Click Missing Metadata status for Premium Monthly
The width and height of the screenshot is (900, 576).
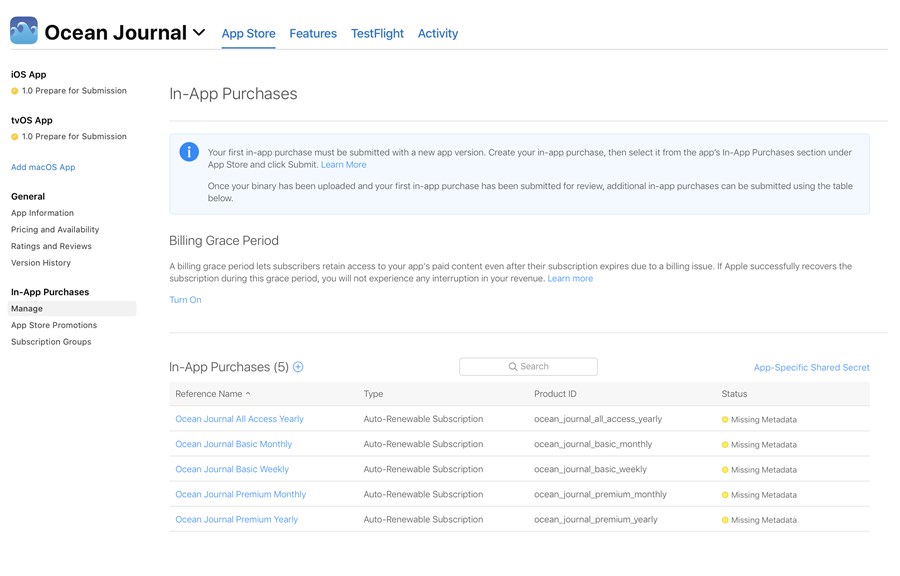pos(759,495)
